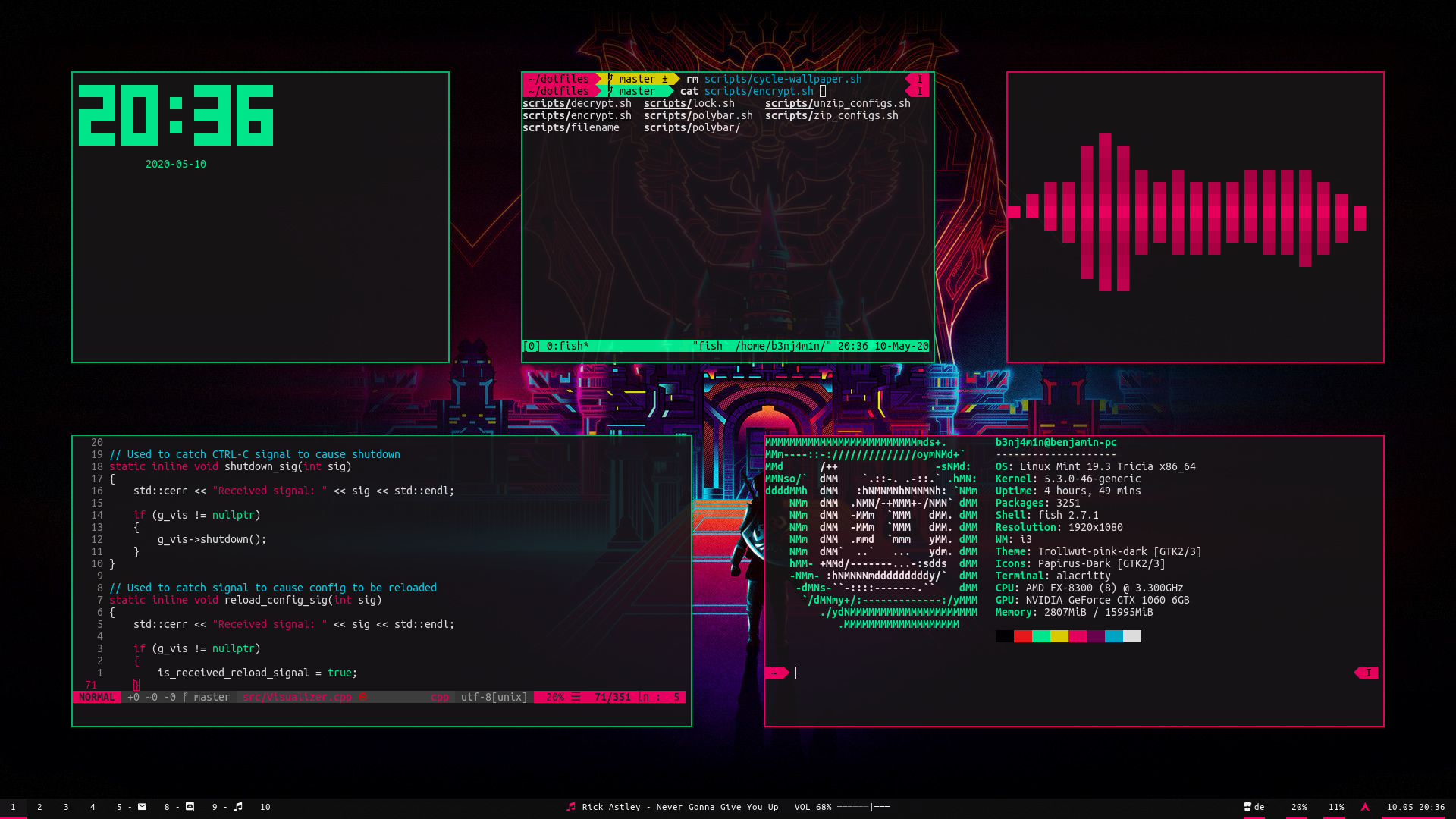This screenshot has height=819, width=1456.
Task: Switch to workspace 2
Action: (x=39, y=807)
